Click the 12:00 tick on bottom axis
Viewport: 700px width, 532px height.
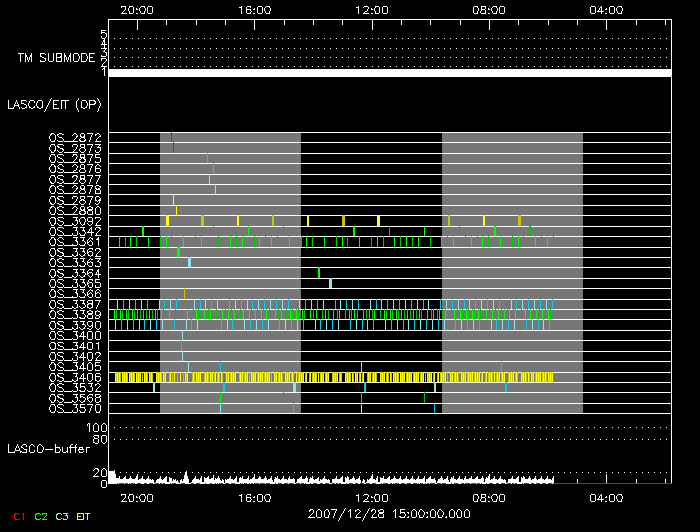(x=372, y=497)
